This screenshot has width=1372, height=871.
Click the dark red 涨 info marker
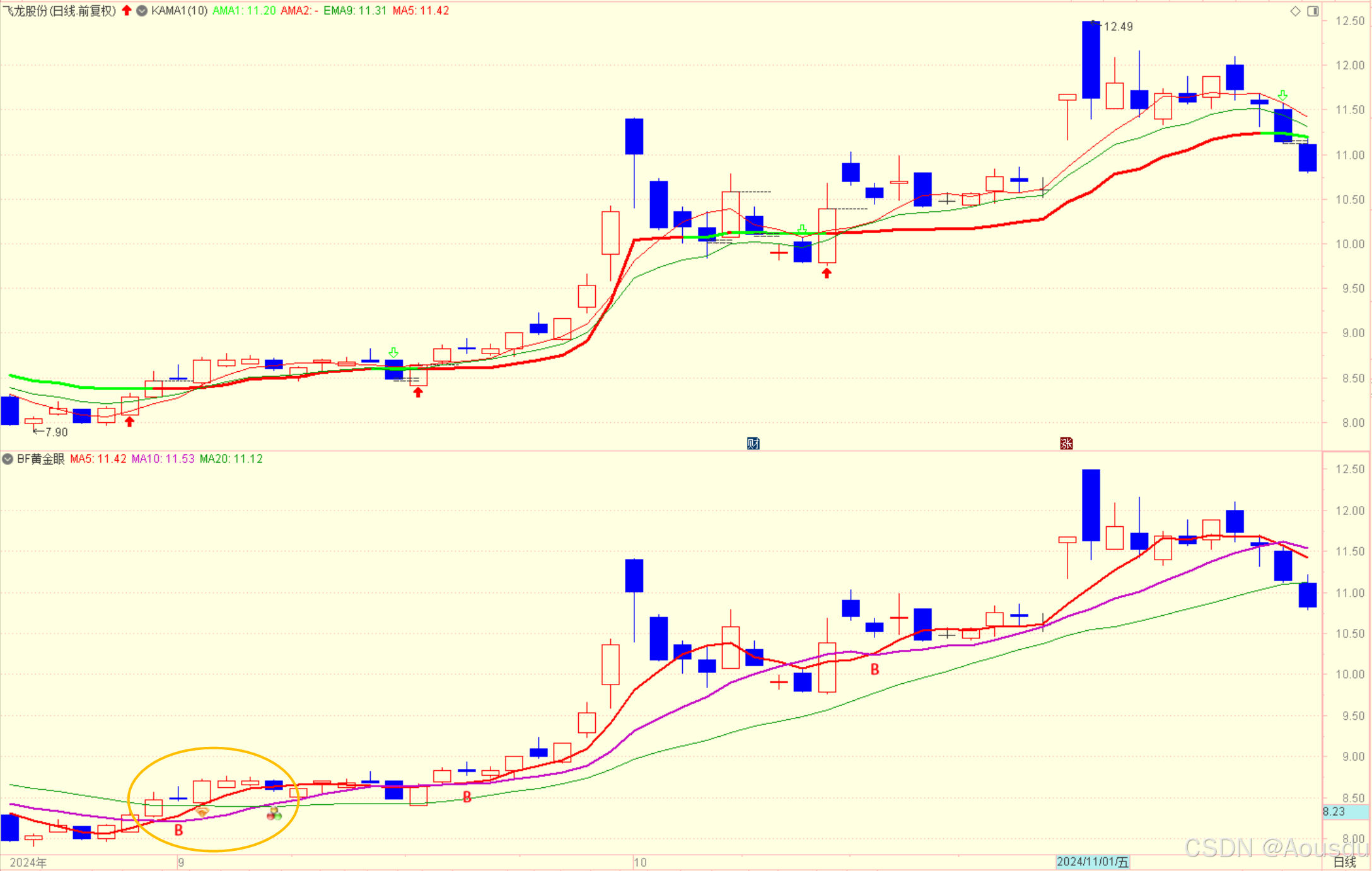[x=1066, y=443]
